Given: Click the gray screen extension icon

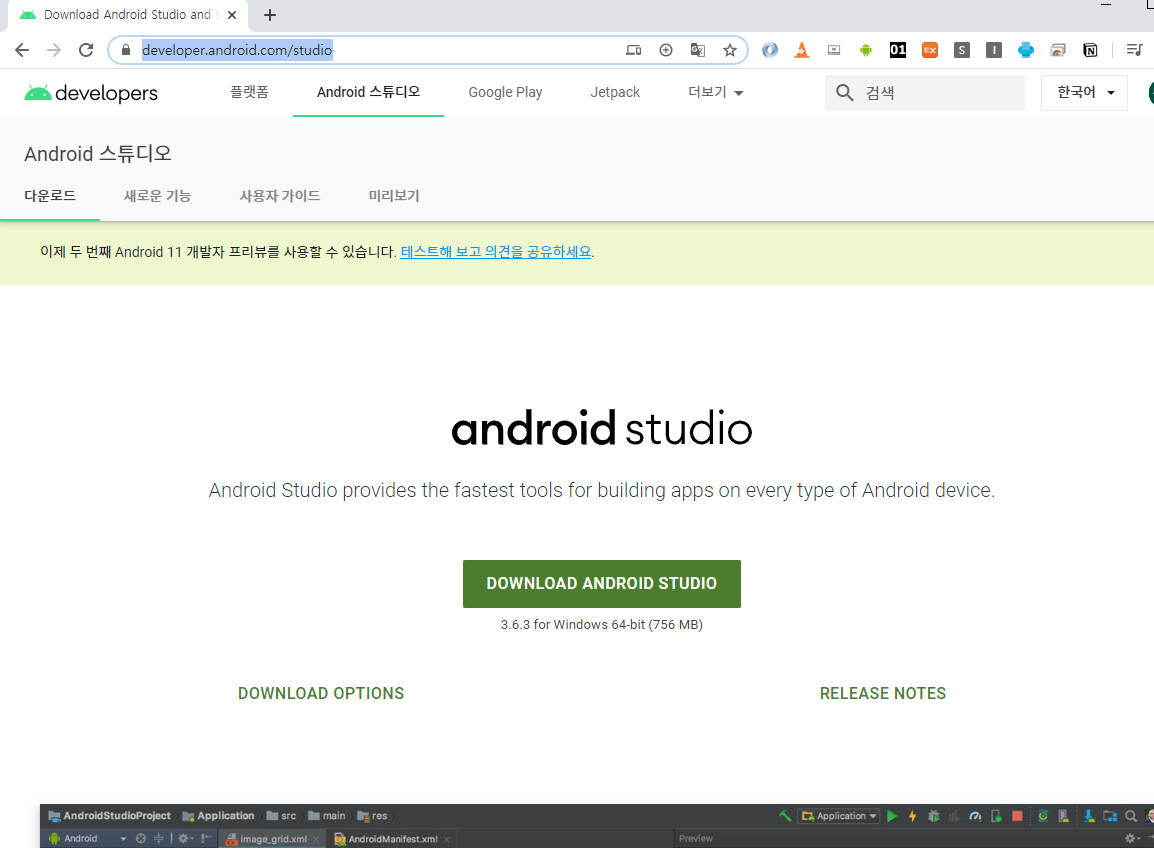Looking at the screenshot, I should (x=834, y=50).
